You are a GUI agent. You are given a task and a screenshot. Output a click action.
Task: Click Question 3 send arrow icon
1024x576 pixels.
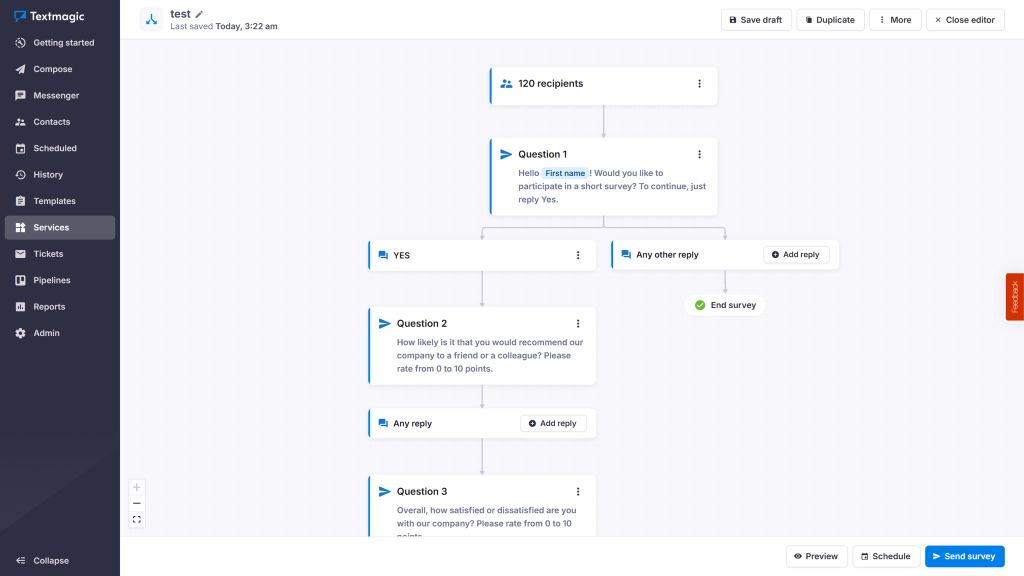385,492
